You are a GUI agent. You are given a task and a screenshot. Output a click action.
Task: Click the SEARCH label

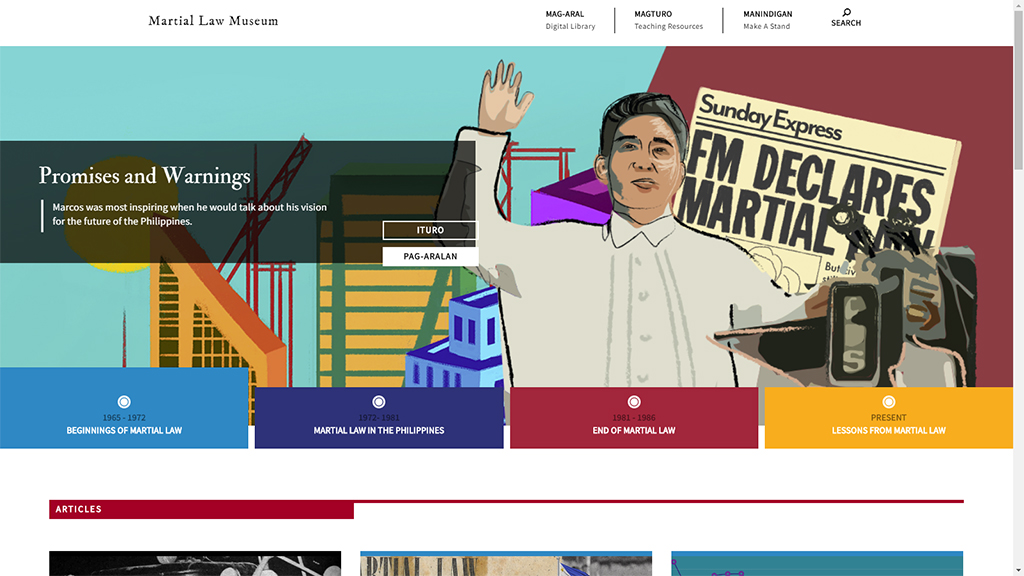click(x=846, y=23)
